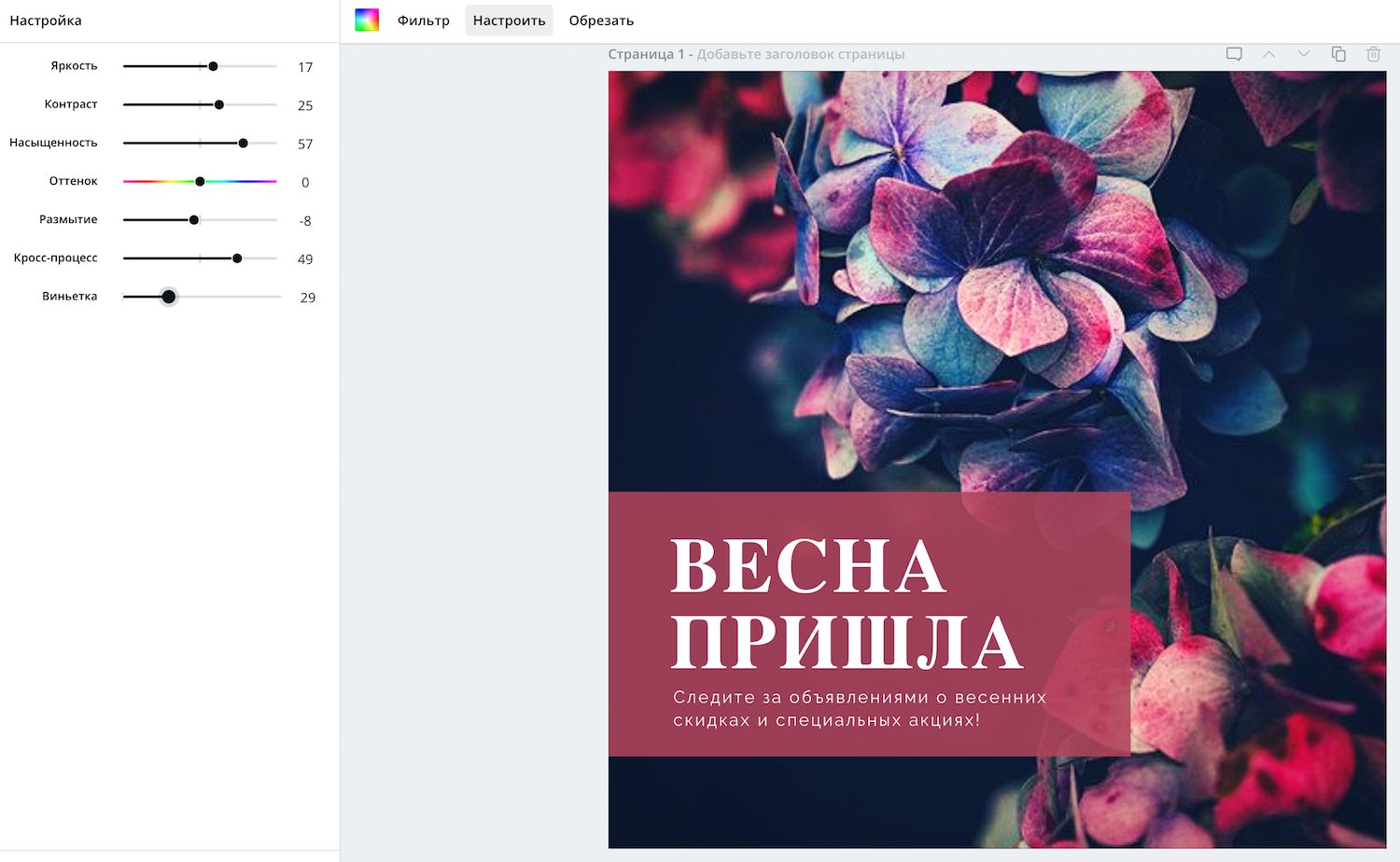This screenshot has width=1400, height=862.
Task: Open the Обрезать crop option
Action: (x=601, y=21)
